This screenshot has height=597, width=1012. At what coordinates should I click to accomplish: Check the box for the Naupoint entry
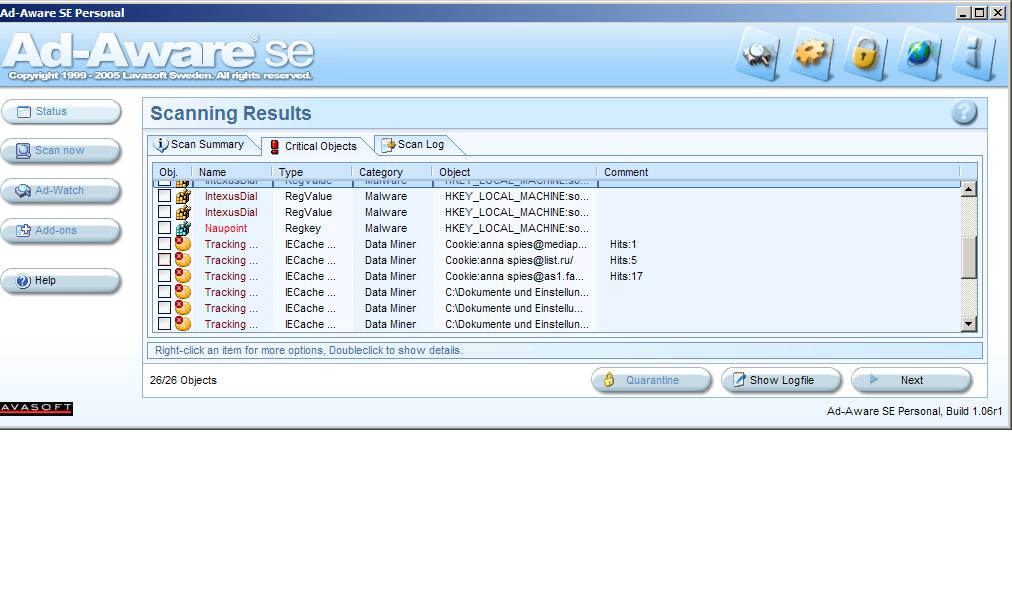(165, 228)
